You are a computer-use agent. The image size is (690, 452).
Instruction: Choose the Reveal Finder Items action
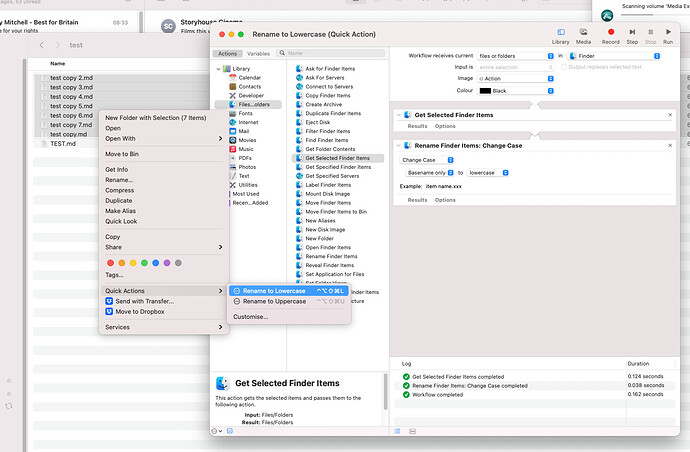coord(330,265)
